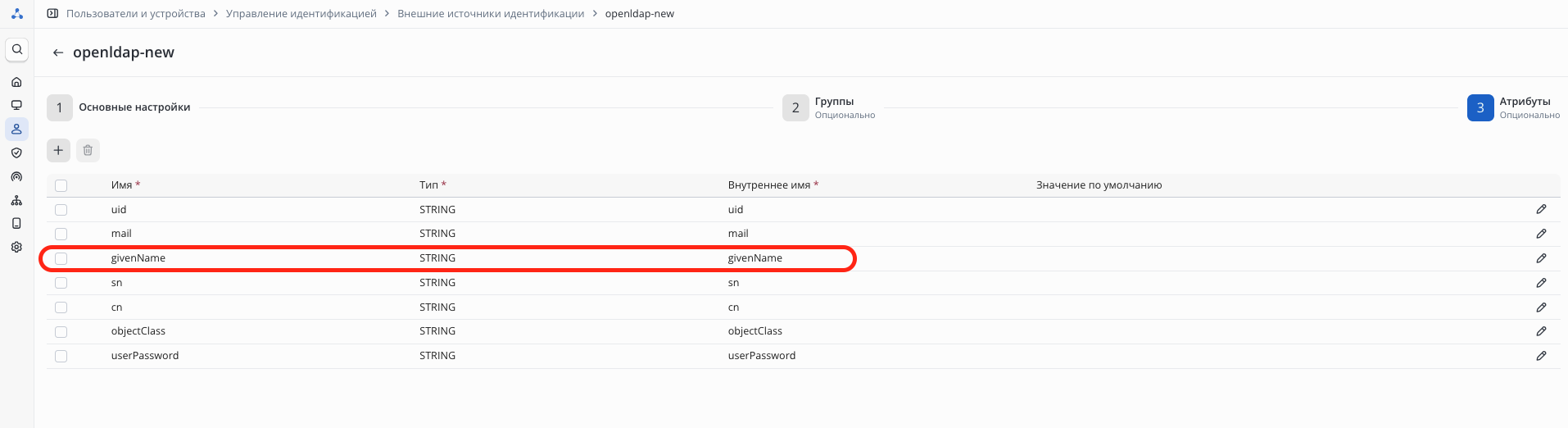
Task: Click the back arrow beside openldap-new
Action: [x=57, y=52]
